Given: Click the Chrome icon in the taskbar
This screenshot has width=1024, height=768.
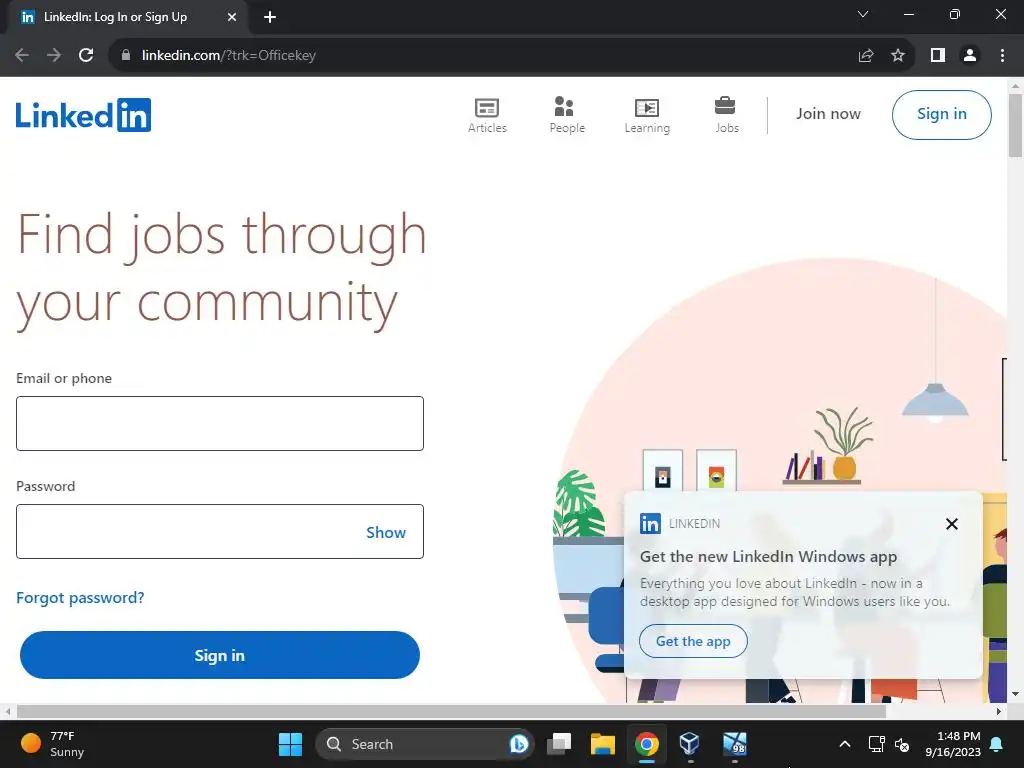Looking at the screenshot, I should point(647,744).
